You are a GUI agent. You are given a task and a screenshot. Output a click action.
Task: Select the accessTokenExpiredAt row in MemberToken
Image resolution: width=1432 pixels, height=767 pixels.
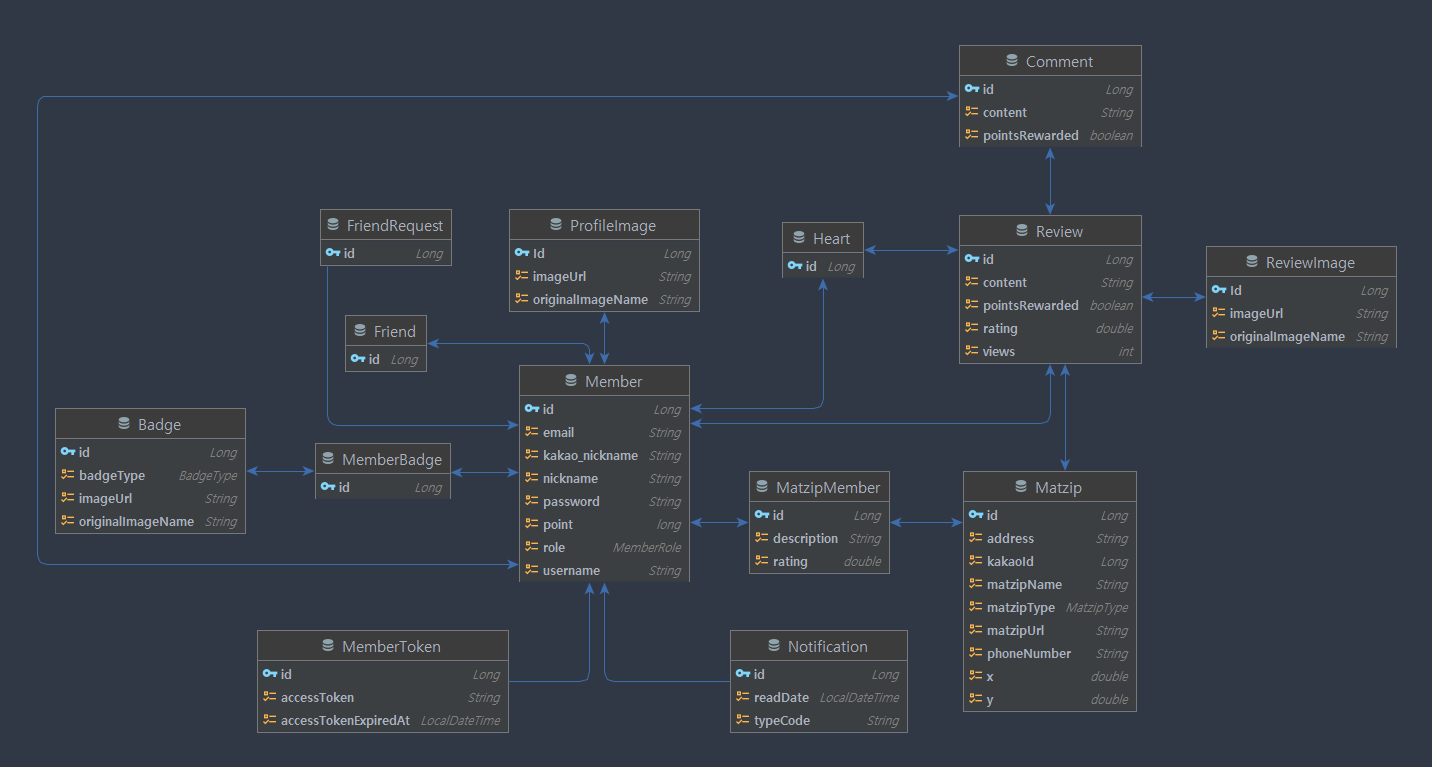(347, 720)
